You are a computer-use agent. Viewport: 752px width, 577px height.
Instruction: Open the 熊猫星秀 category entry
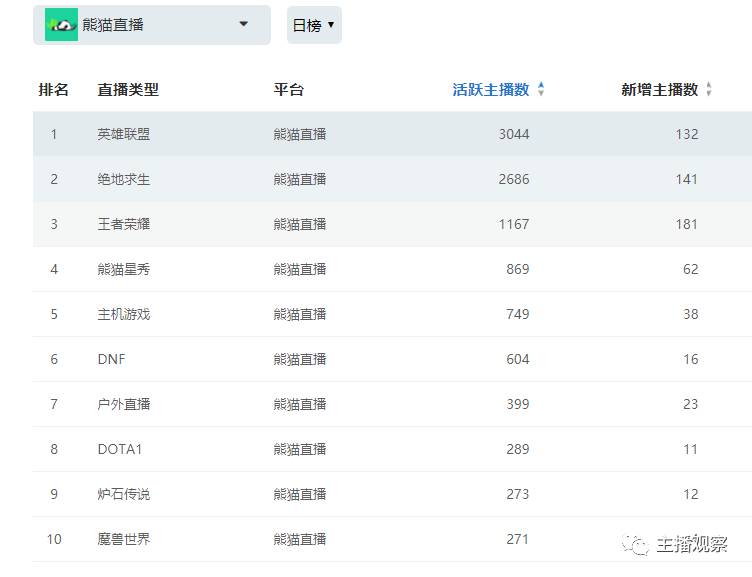(x=124, y=269)
